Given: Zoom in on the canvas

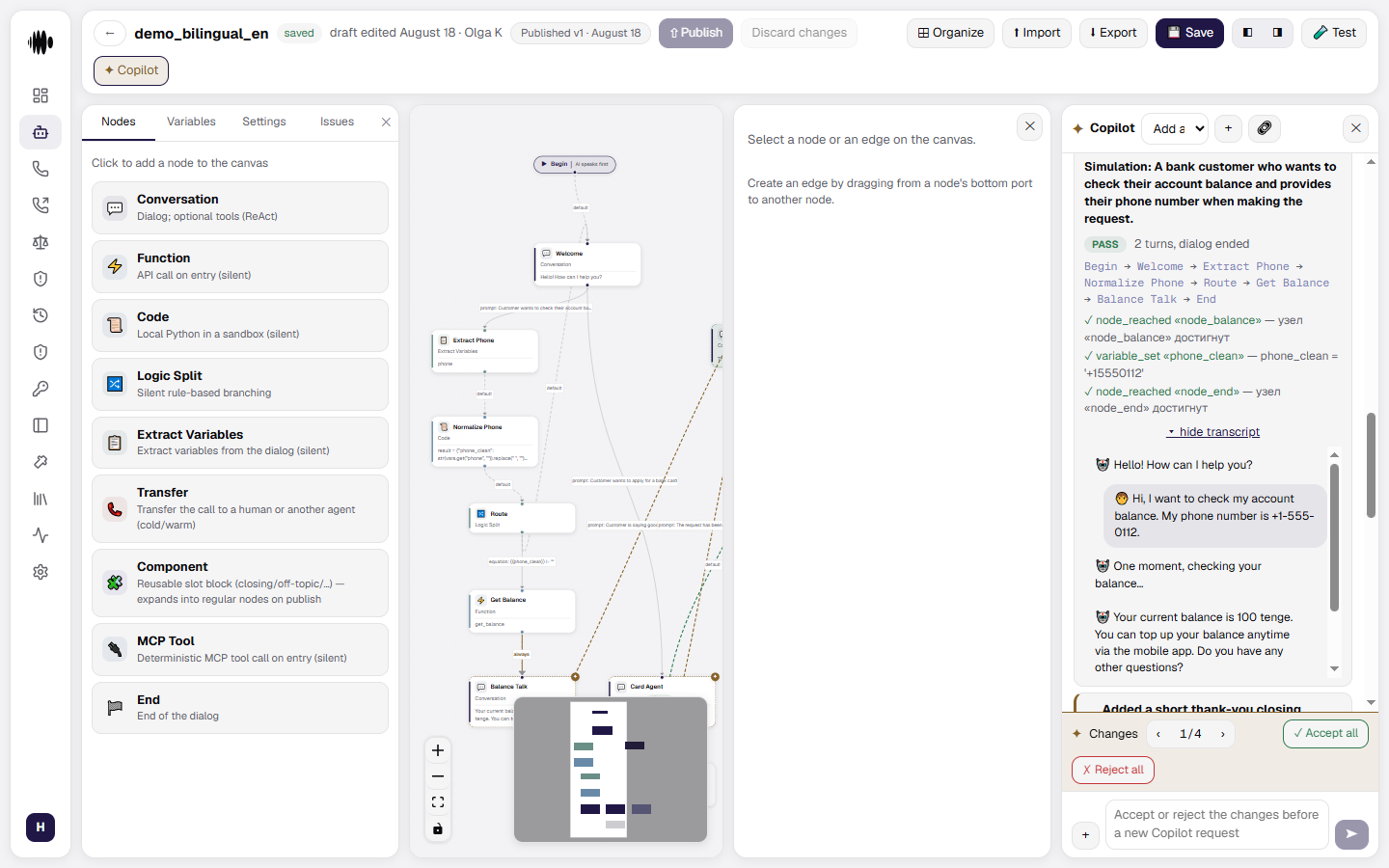Looking at the screenshot, I should 438,750.
